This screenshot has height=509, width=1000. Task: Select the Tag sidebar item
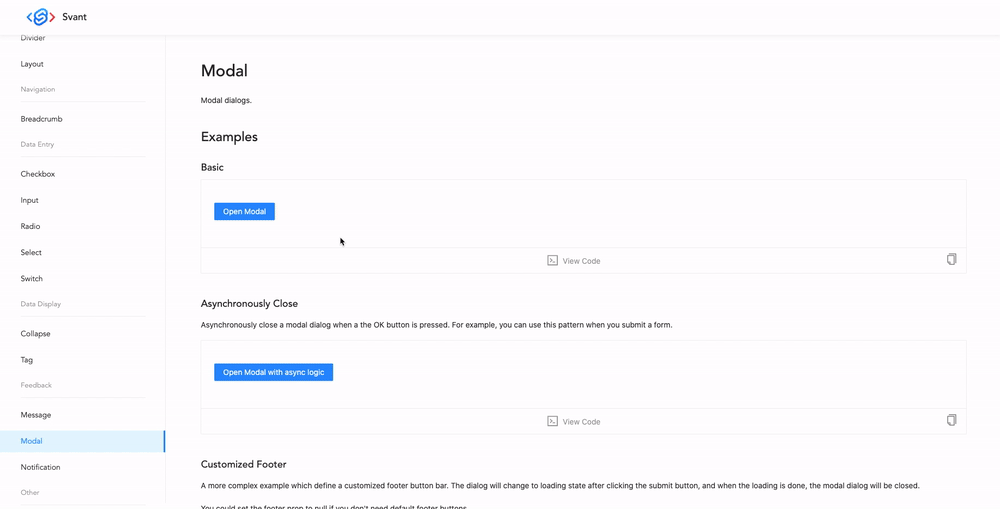(x=27, y=360)
